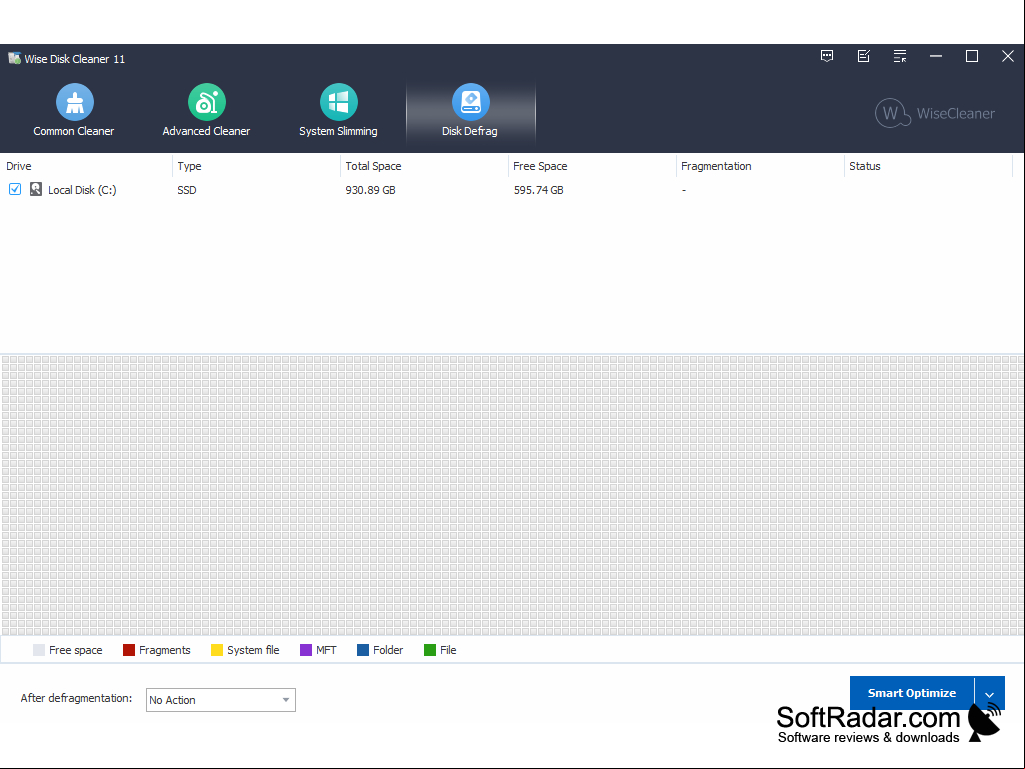Click the red Fragments legend swatch
1025x769 pixels.
[x=129, y=650]
